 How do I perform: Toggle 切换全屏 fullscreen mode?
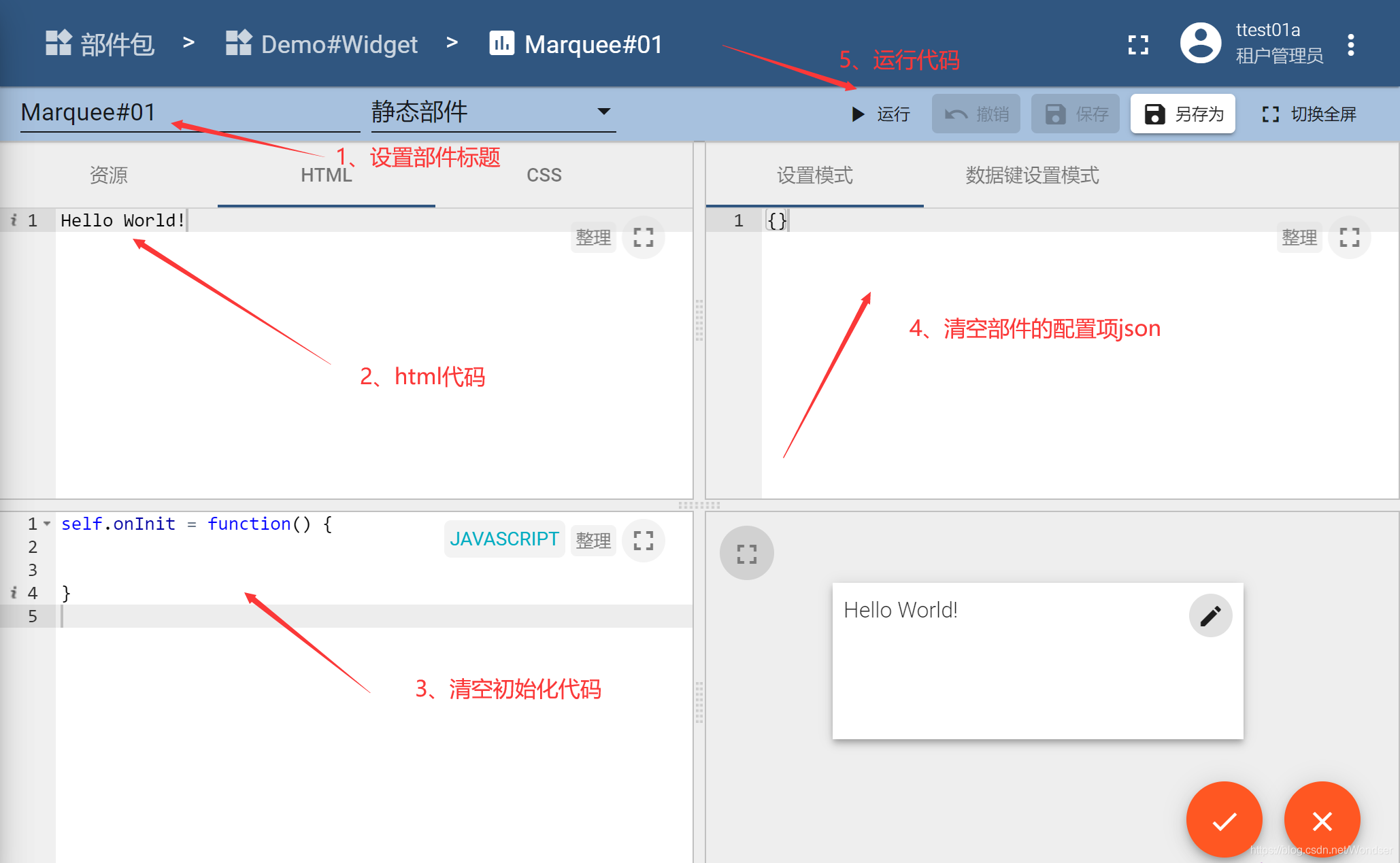tap(1309, 114)
